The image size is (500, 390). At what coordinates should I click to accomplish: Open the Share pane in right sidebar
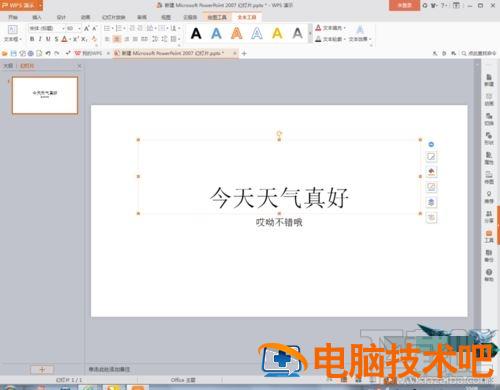(489, 217)
